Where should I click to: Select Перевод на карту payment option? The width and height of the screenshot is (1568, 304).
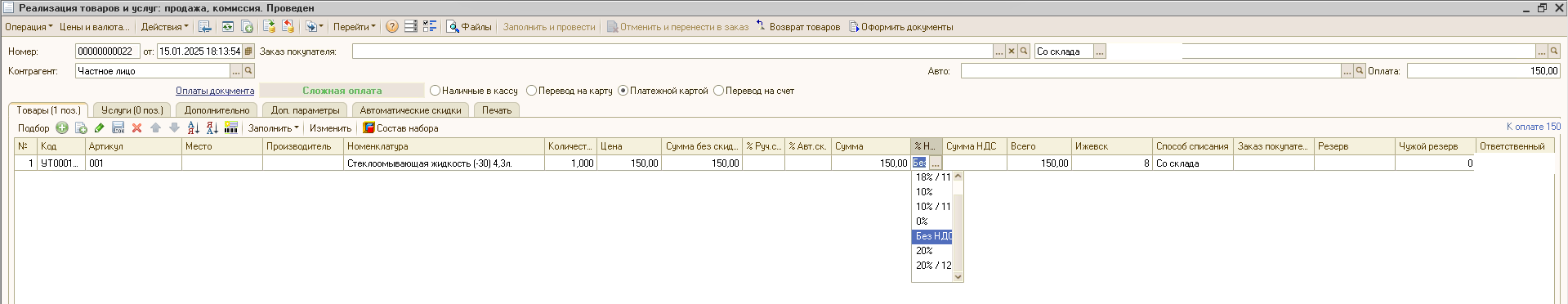point(570,91)
